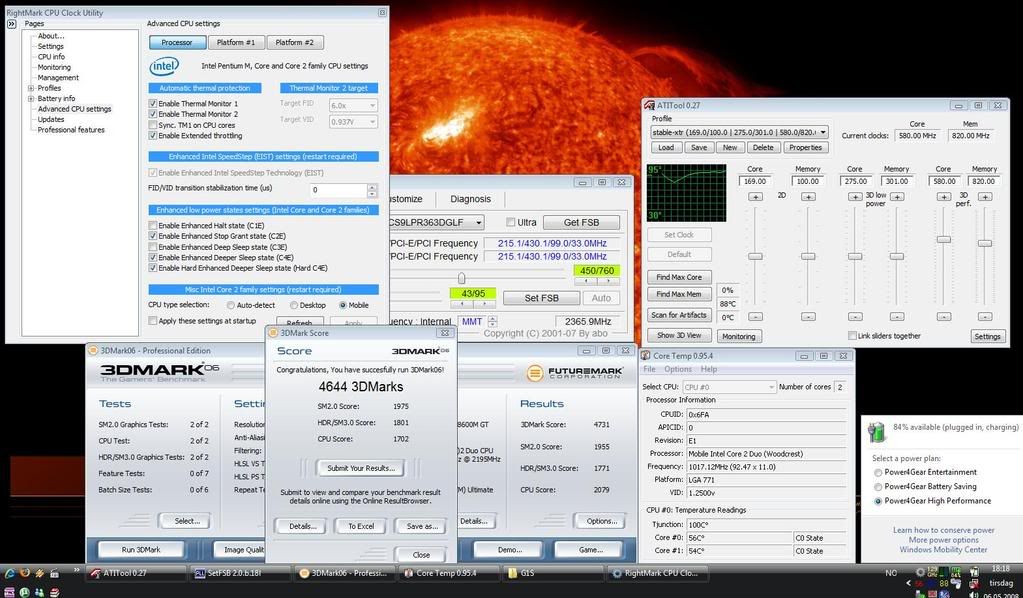Viewport: 1023px width, 598px height.
Task: Collapse the Pages panel double-arrow icon
Action: 12,23
